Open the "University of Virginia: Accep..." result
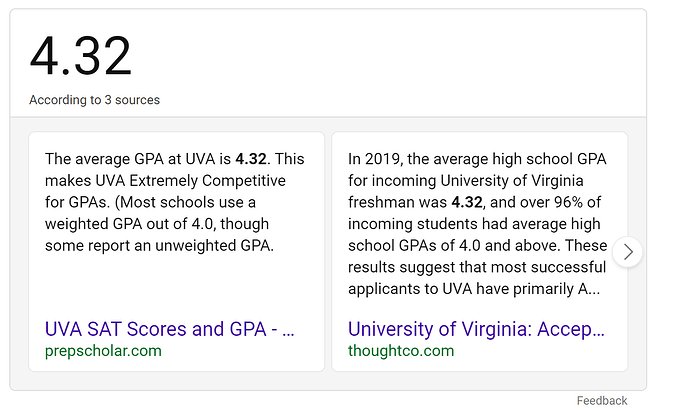The height and width of the screenshot is (415, 690). coord(477,329)
